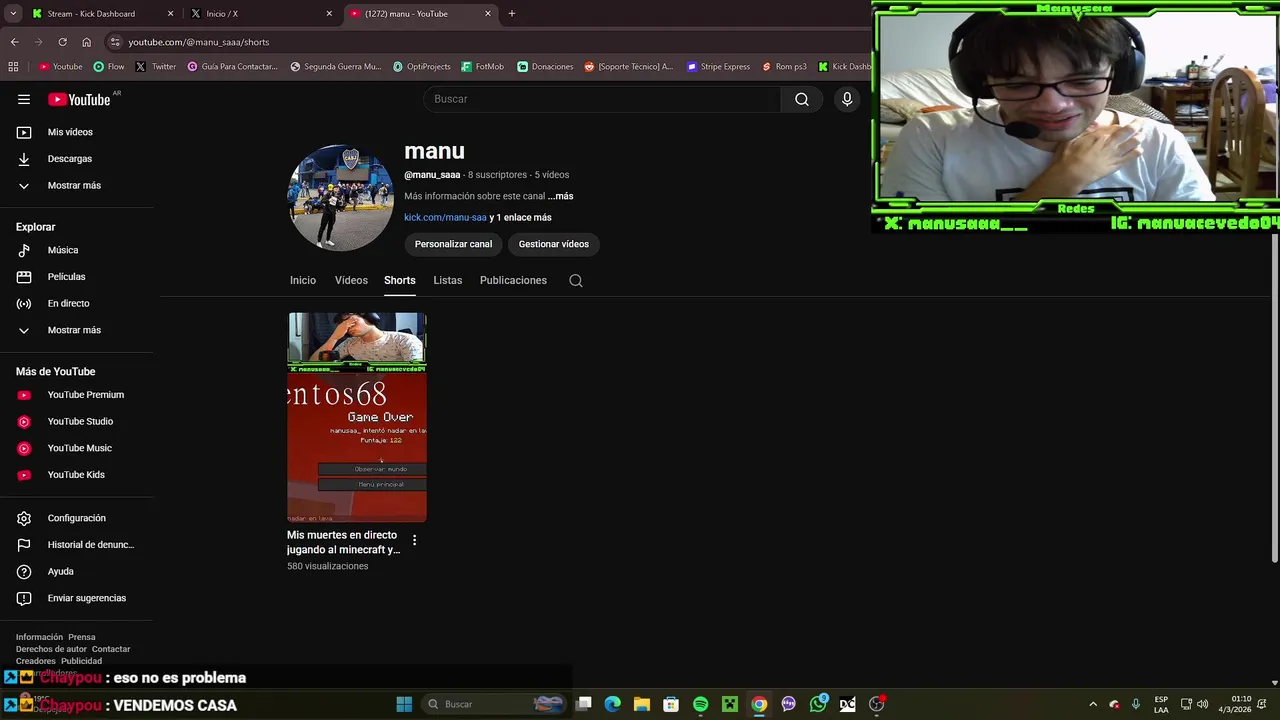The image size is (1280, 720).
Task: Click 'Mis muertes en directo' short title
Action: 343,542
